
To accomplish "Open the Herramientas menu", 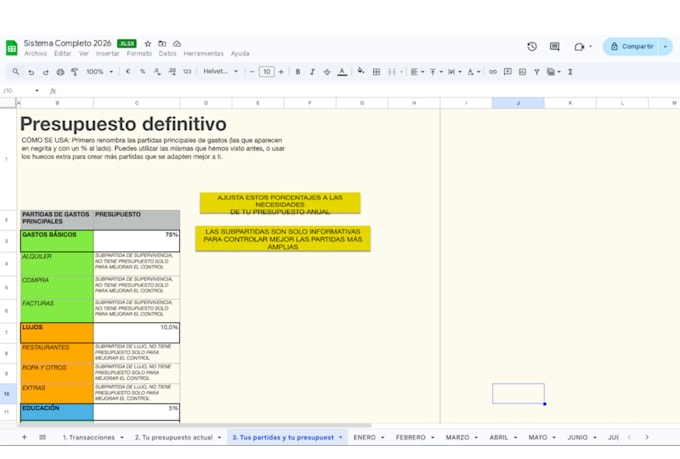I will [x=203, y=53].
